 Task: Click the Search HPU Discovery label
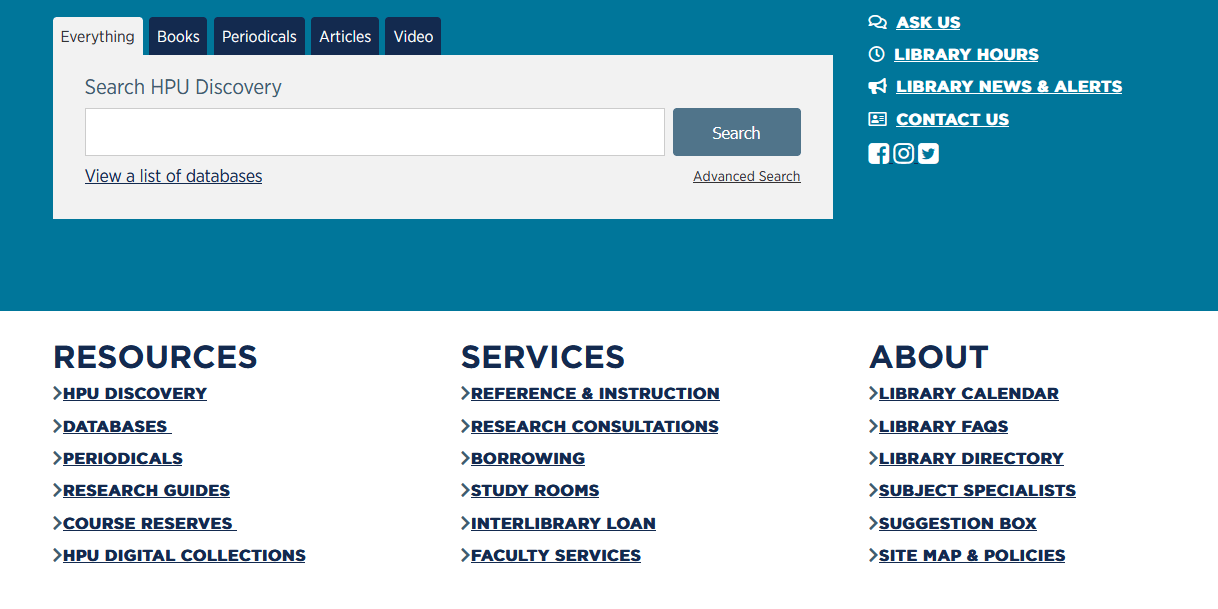tap(183, 87)
